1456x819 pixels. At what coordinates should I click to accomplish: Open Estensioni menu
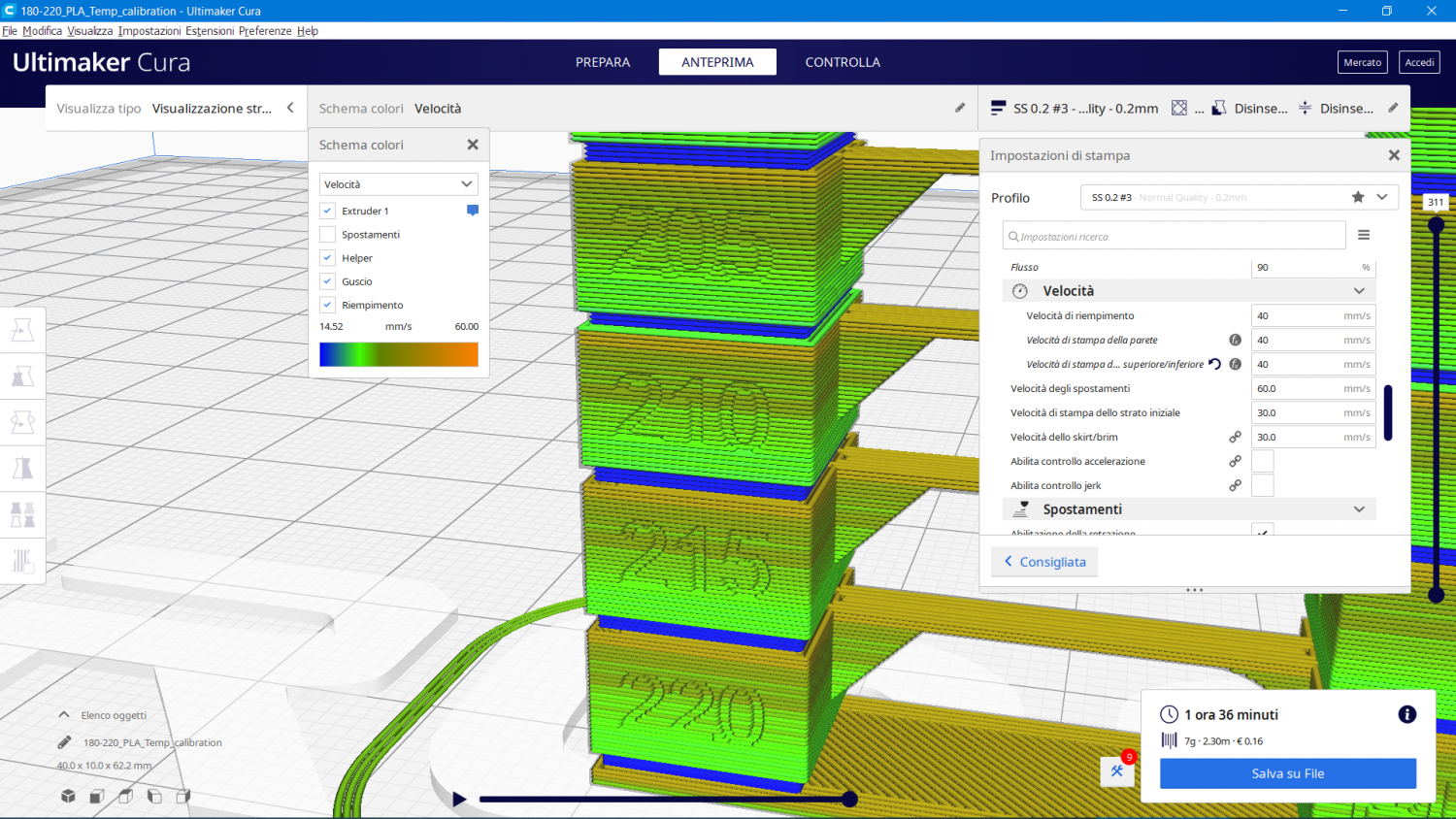(x=210, y=31)
